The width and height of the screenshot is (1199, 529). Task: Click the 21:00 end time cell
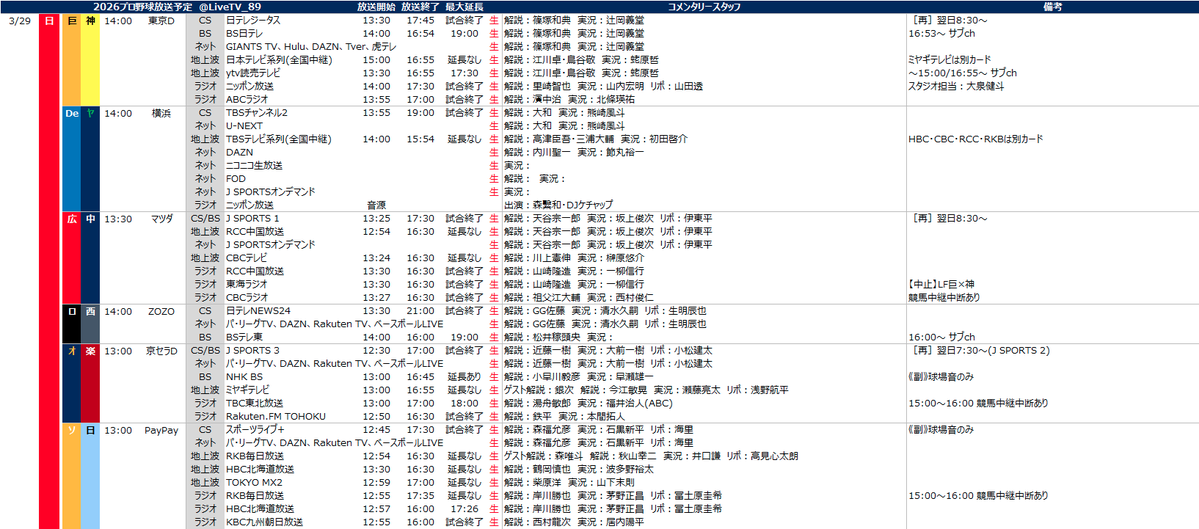coord(421,312)
